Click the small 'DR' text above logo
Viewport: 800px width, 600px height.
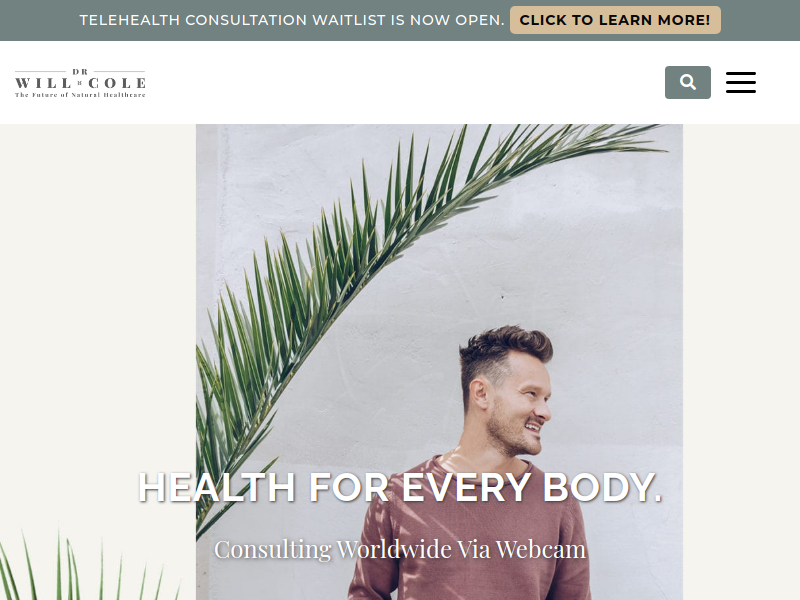tap(80, 71)
